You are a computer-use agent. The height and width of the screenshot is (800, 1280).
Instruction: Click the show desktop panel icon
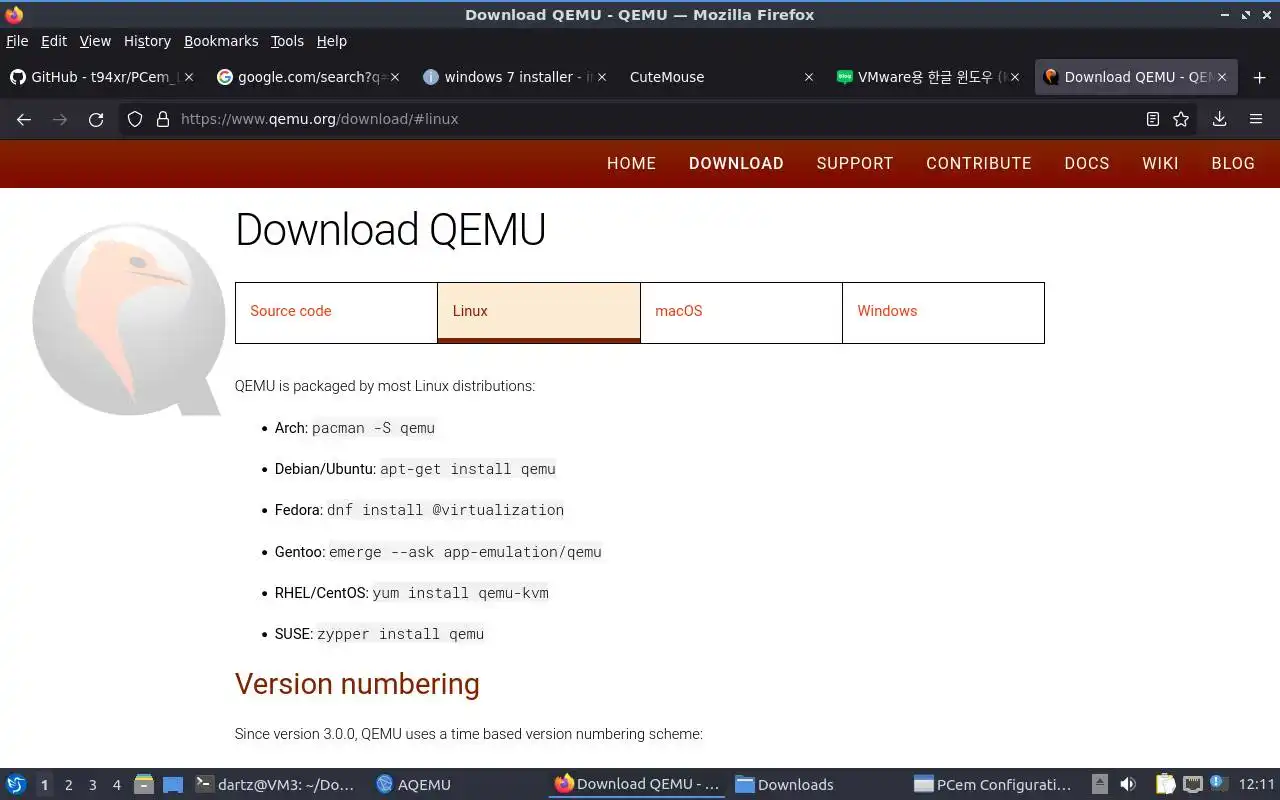click(x=172, y=784)
